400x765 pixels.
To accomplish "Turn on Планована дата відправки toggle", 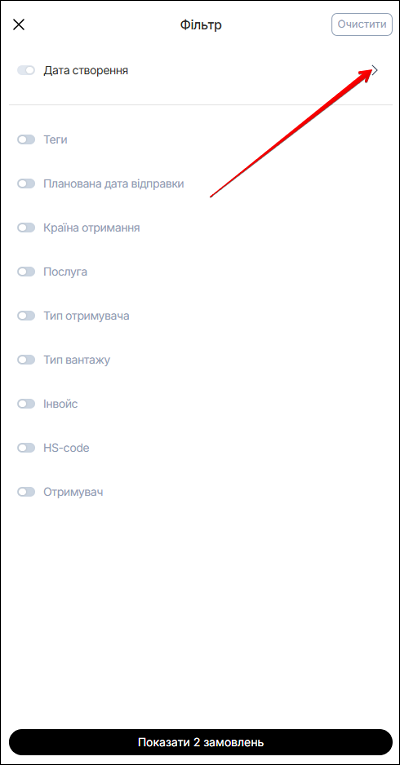I will tap(26, 183).
